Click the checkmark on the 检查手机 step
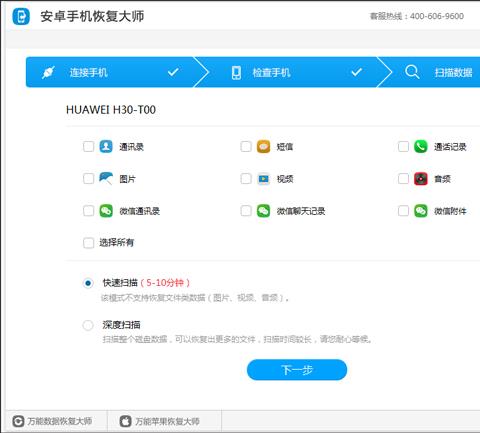This screenshot has width=480, height=433. point(356,72)
